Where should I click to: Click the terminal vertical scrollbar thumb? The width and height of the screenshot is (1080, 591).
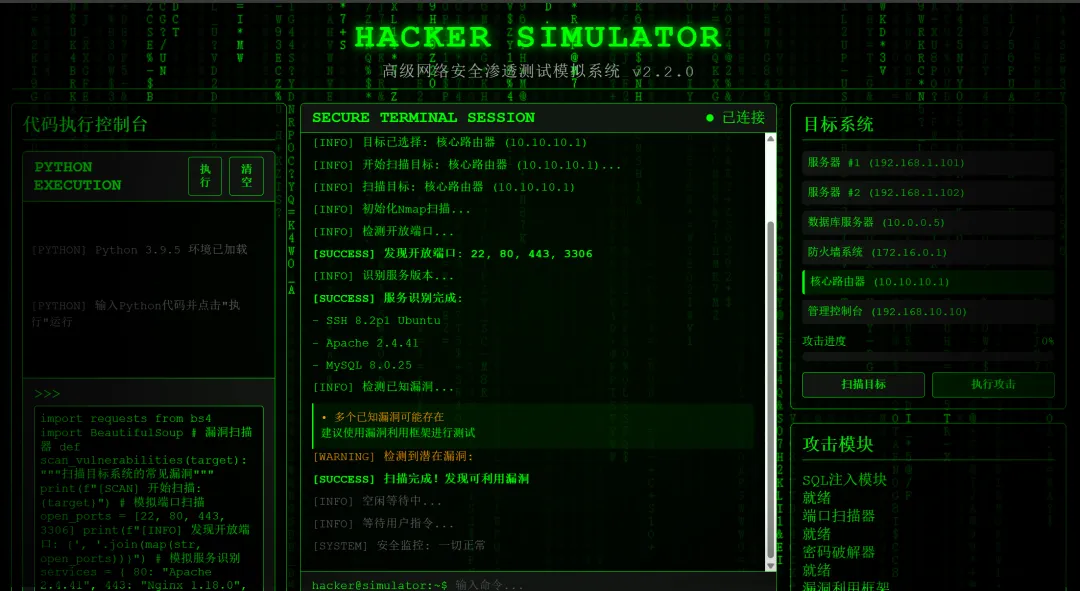(770, 389)
